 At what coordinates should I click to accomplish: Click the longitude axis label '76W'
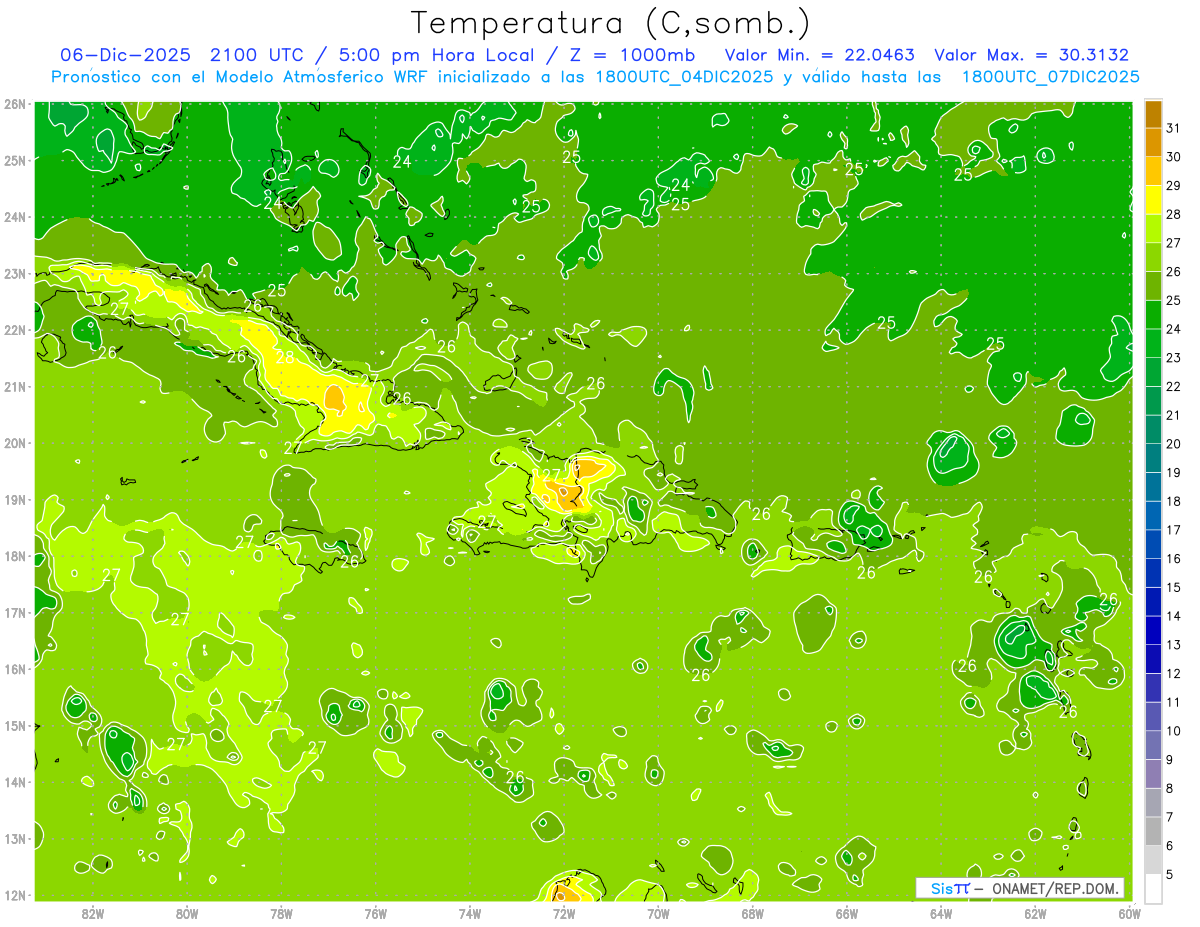[x=376, y=913]
